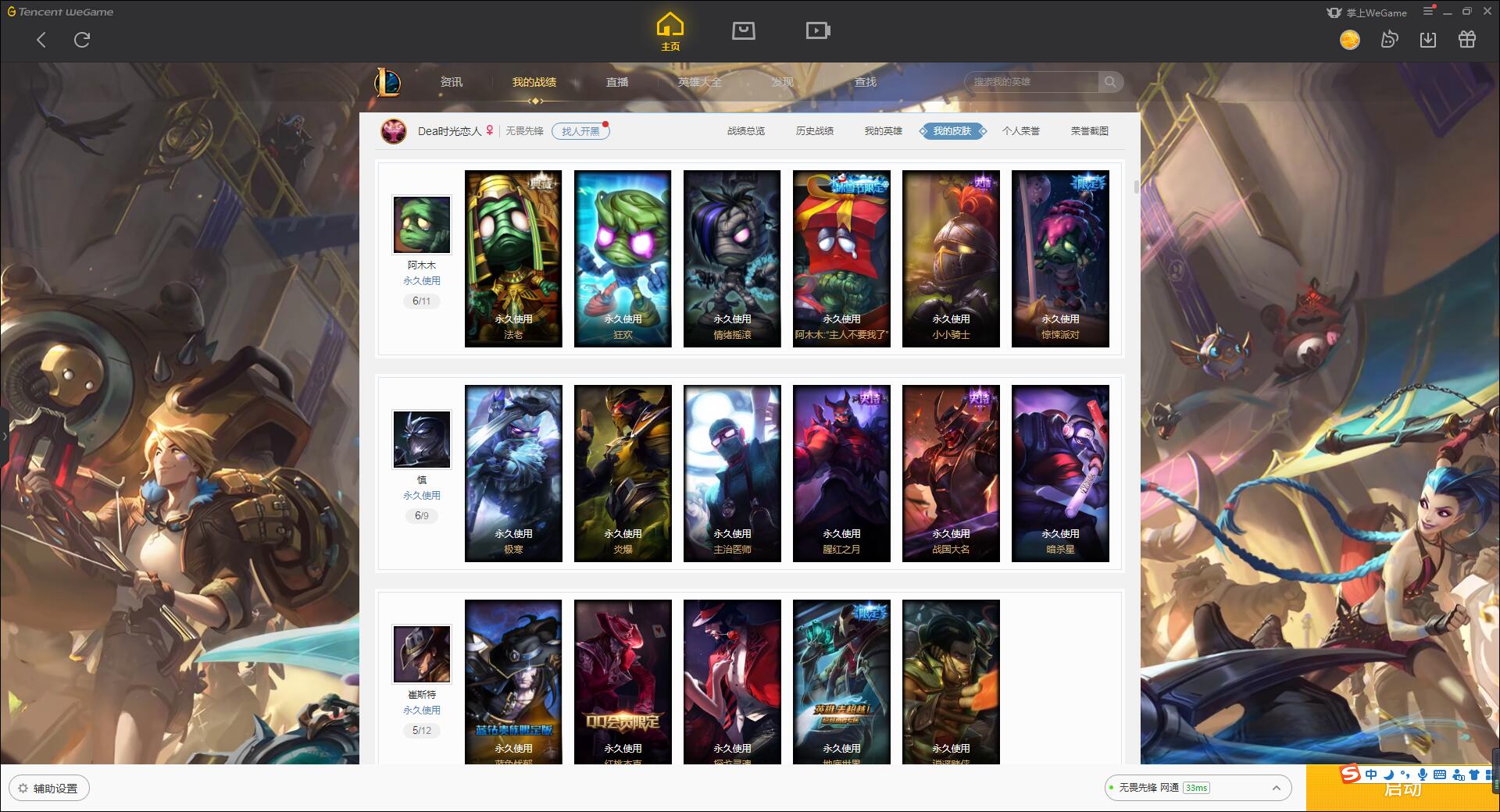The image size is (1500, 812).
Task: Open the 英雄去超越 Twisted Fate skin
Action: [x=841, y=682]
